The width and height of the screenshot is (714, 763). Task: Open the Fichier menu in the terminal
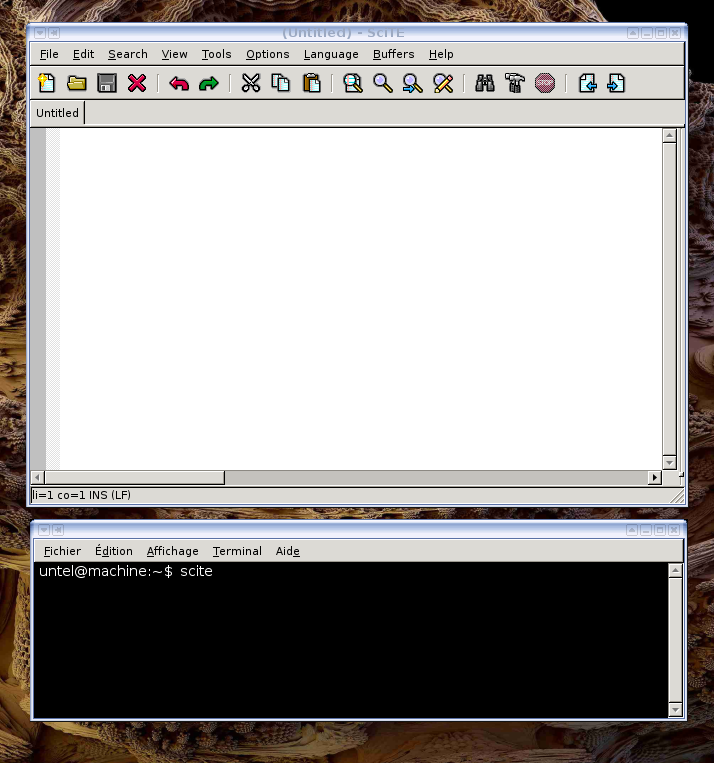[62, 551]
